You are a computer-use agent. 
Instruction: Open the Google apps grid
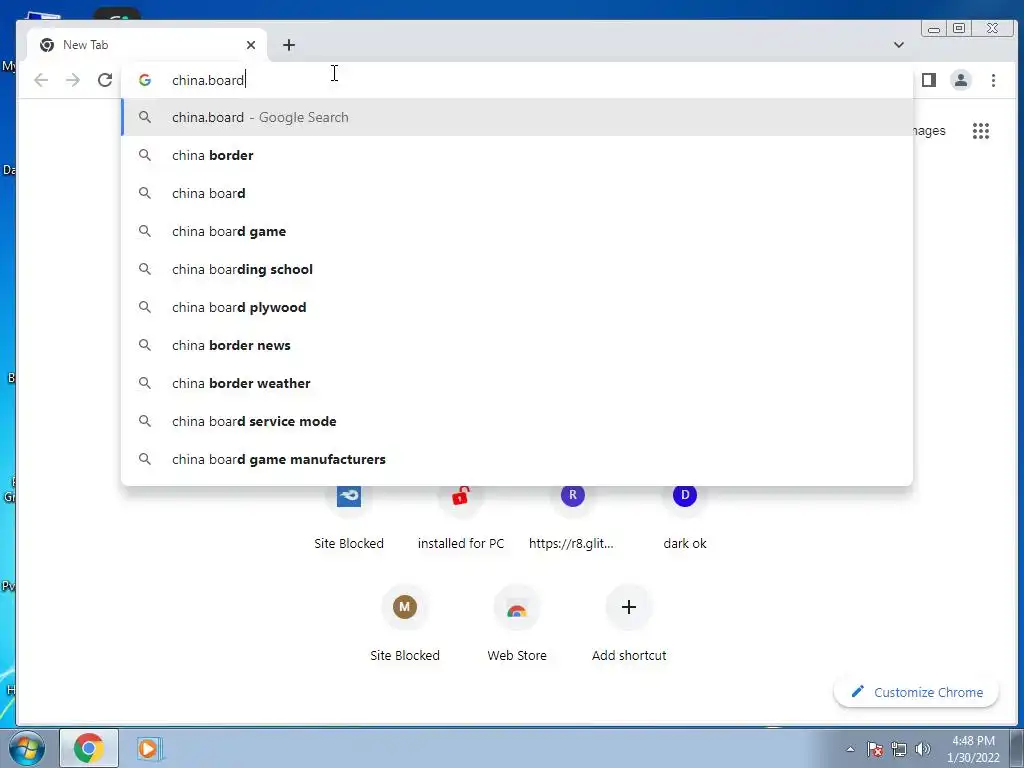pos(981,131)
